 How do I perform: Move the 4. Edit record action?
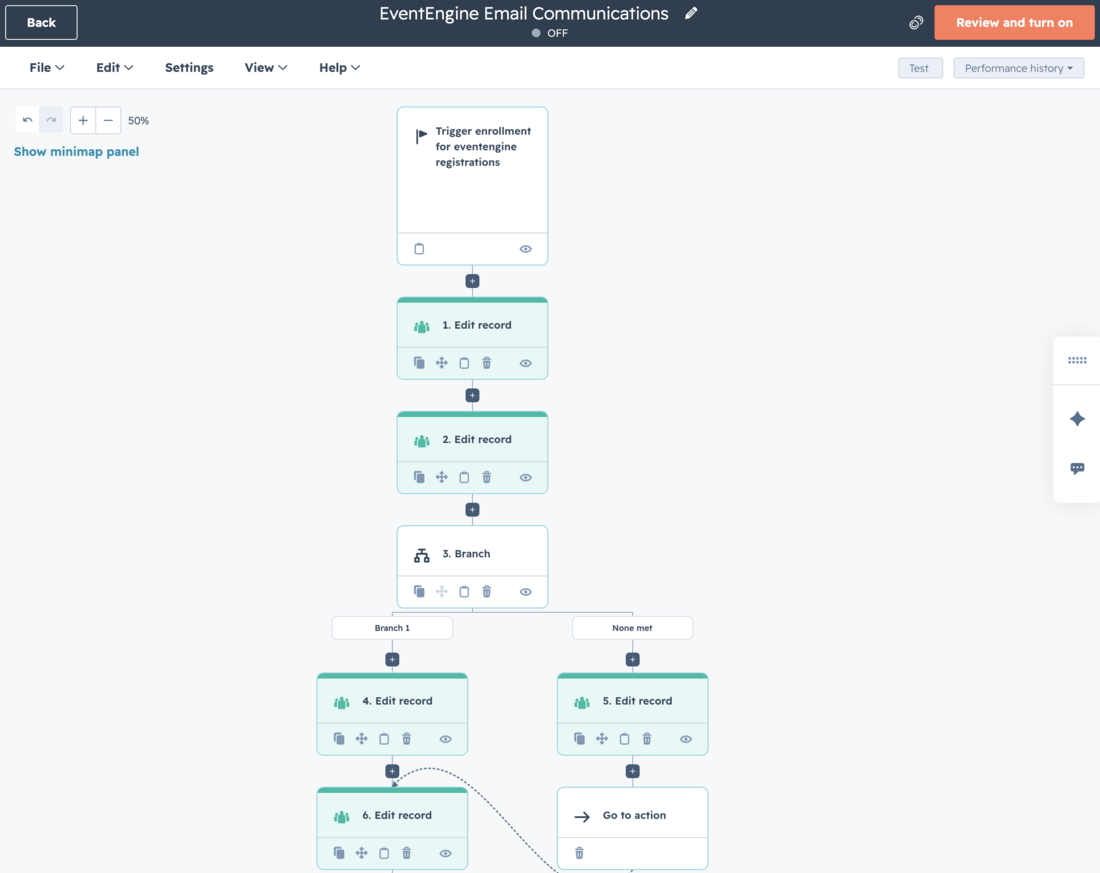click(x=361, y=738)
